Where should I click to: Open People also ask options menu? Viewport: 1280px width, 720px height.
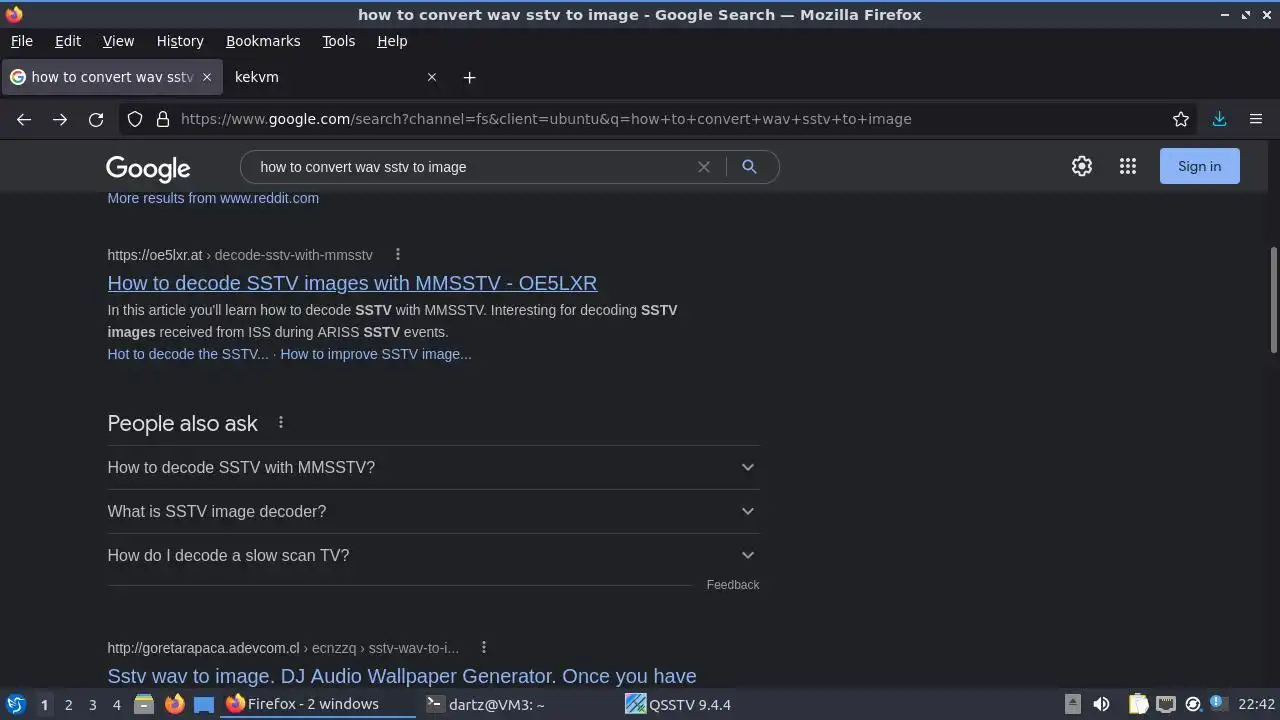click(281, 423)
